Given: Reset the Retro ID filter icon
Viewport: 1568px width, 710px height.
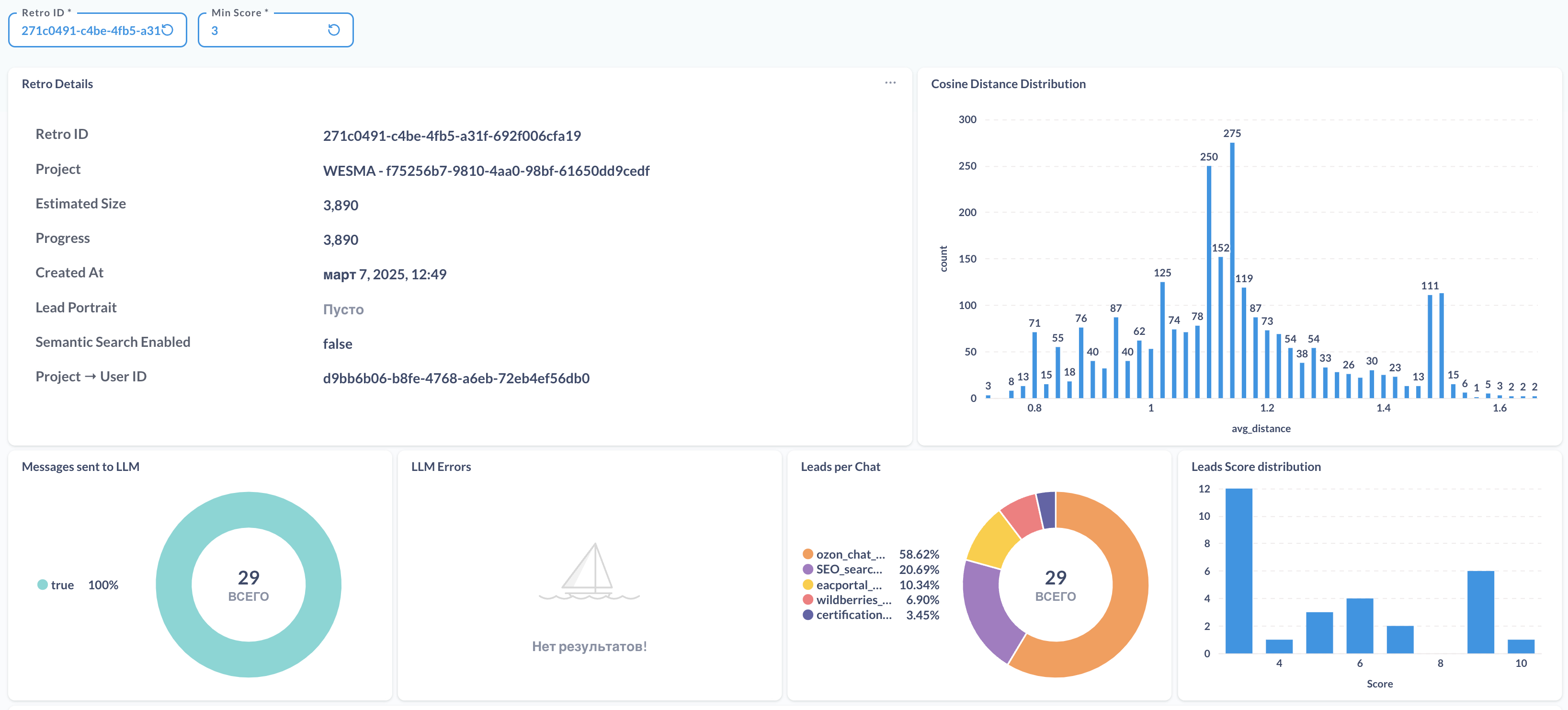Looking at the screenshot, I should pos(168,30).
